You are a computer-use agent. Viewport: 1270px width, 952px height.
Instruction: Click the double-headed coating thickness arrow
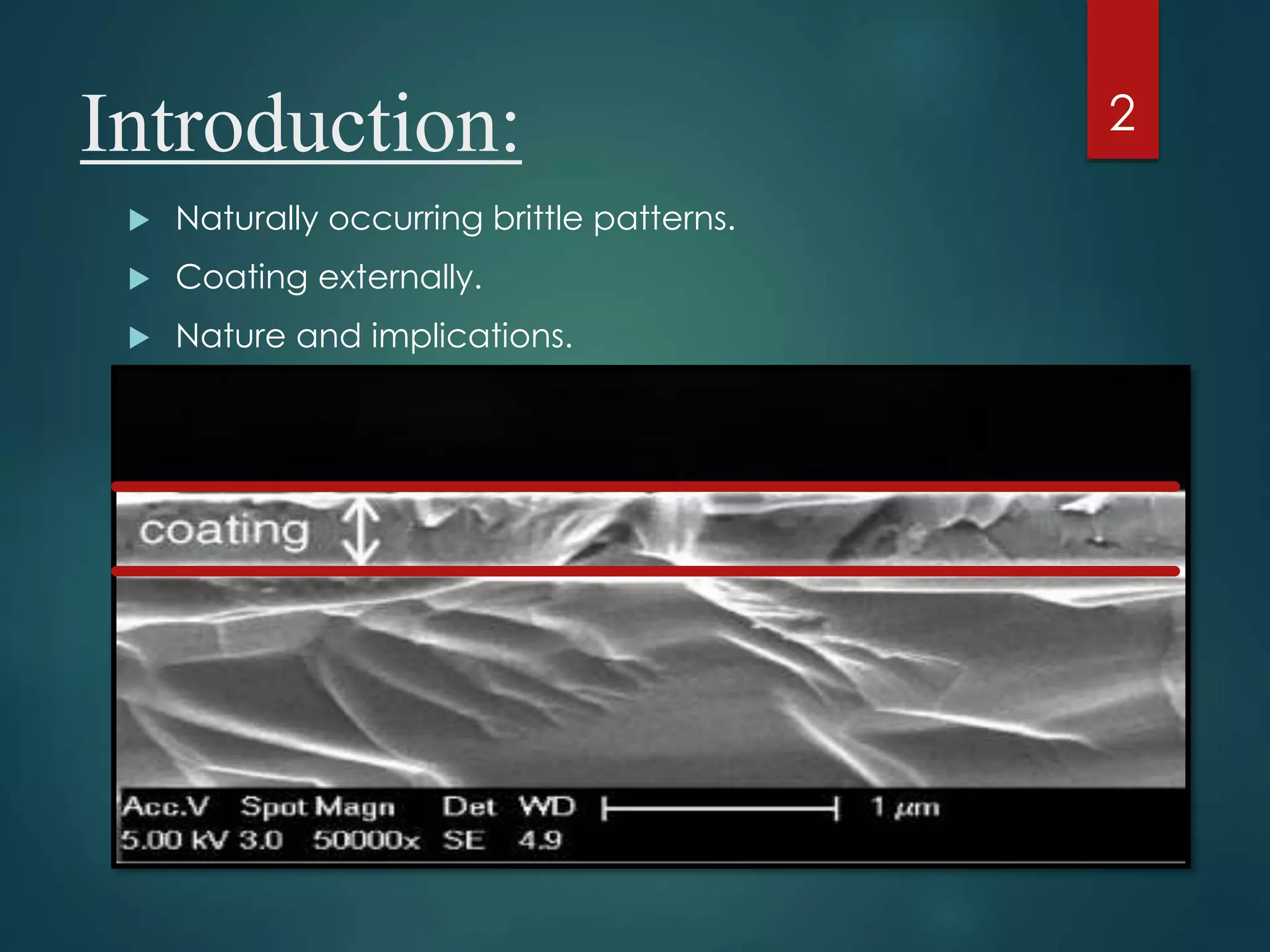pyautogui.click(x=362, y=531)
